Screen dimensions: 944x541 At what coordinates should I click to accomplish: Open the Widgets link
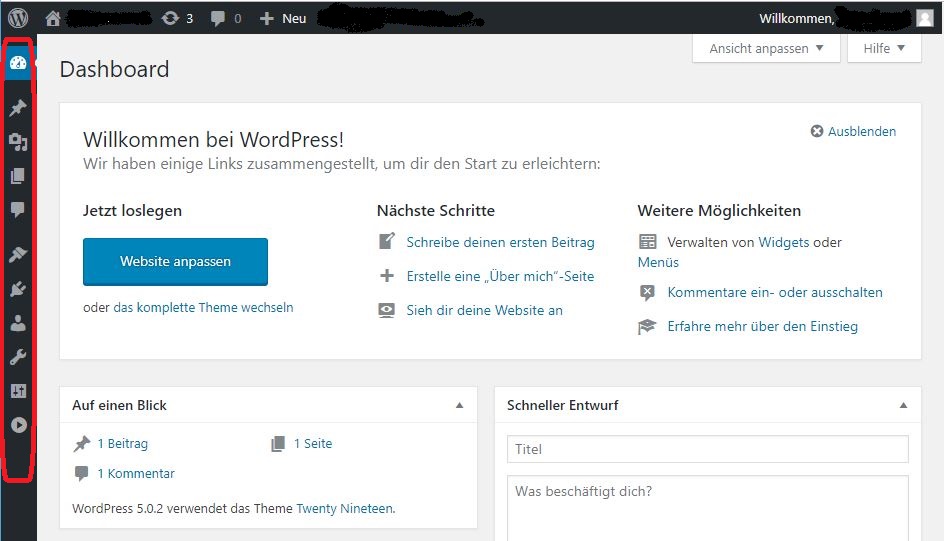783,243
